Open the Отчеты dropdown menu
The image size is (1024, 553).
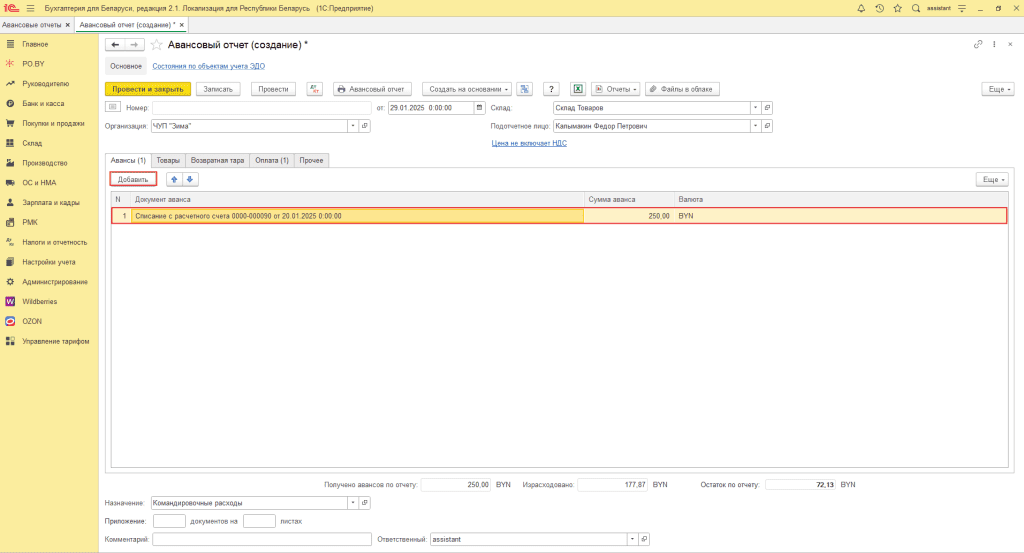click(x=615, y=89)
